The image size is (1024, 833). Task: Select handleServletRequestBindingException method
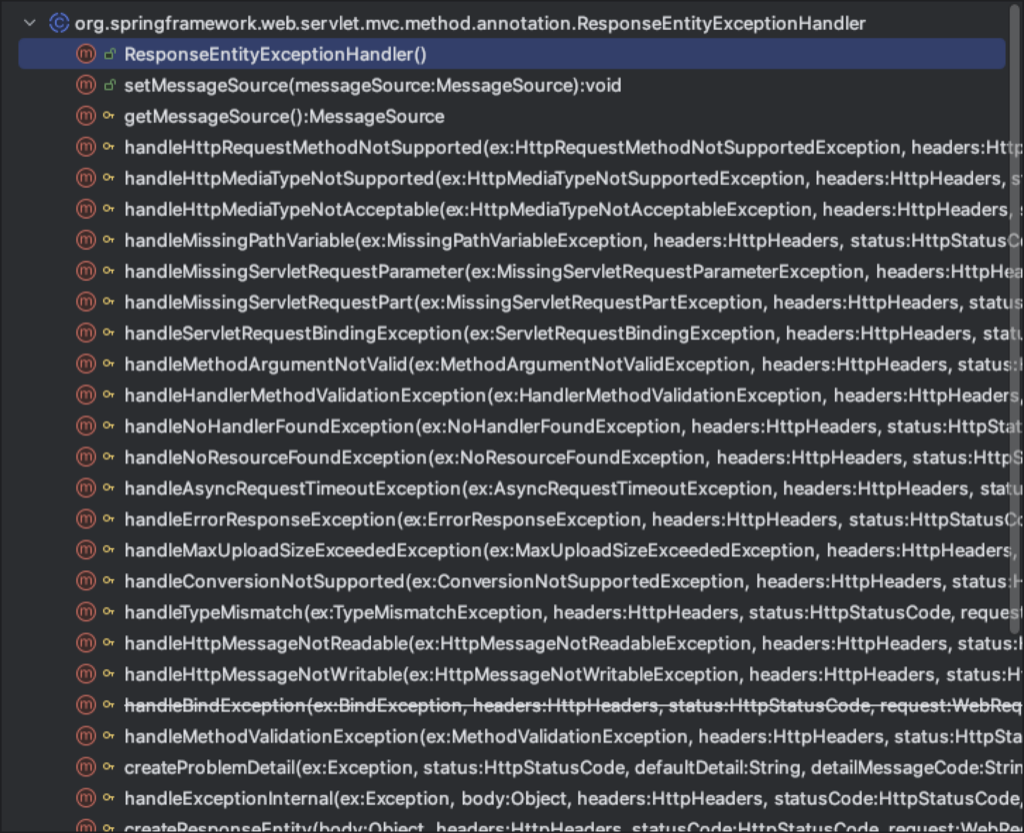[x=512, y=333]
